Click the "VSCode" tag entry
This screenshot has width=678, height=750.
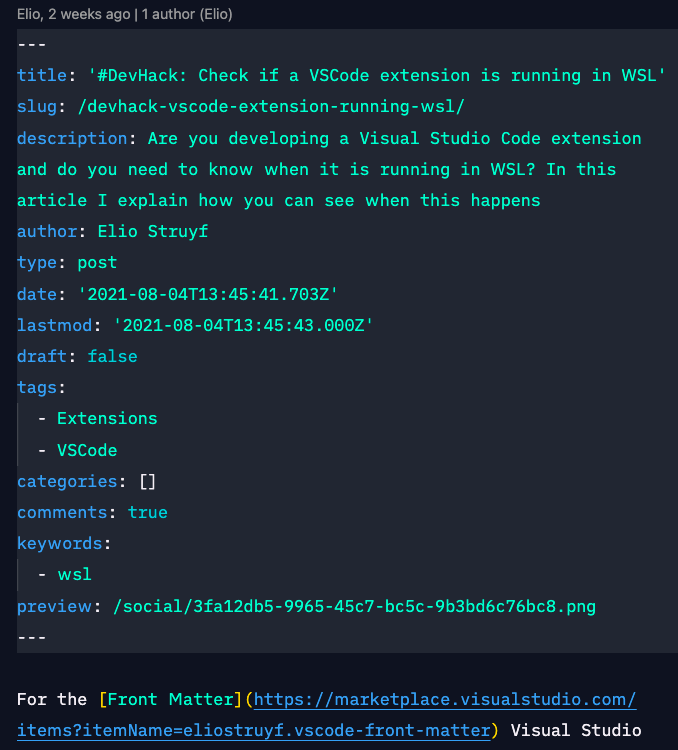click(87, 450)
